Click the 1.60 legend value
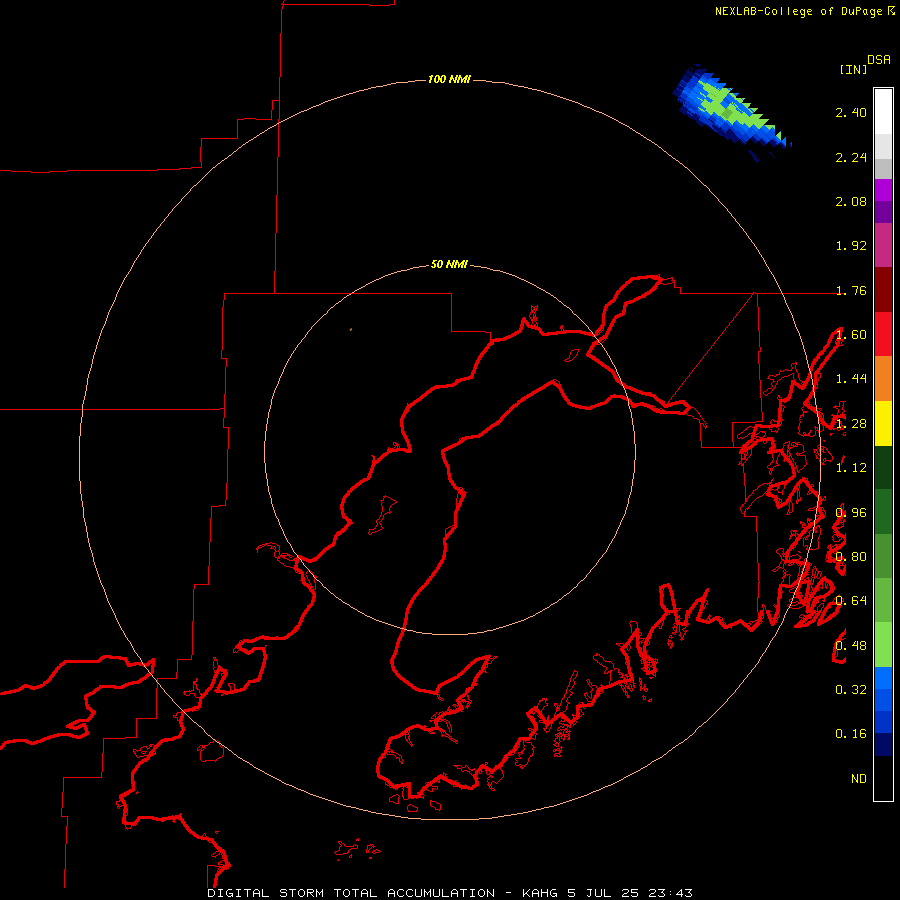 (851, 335)
